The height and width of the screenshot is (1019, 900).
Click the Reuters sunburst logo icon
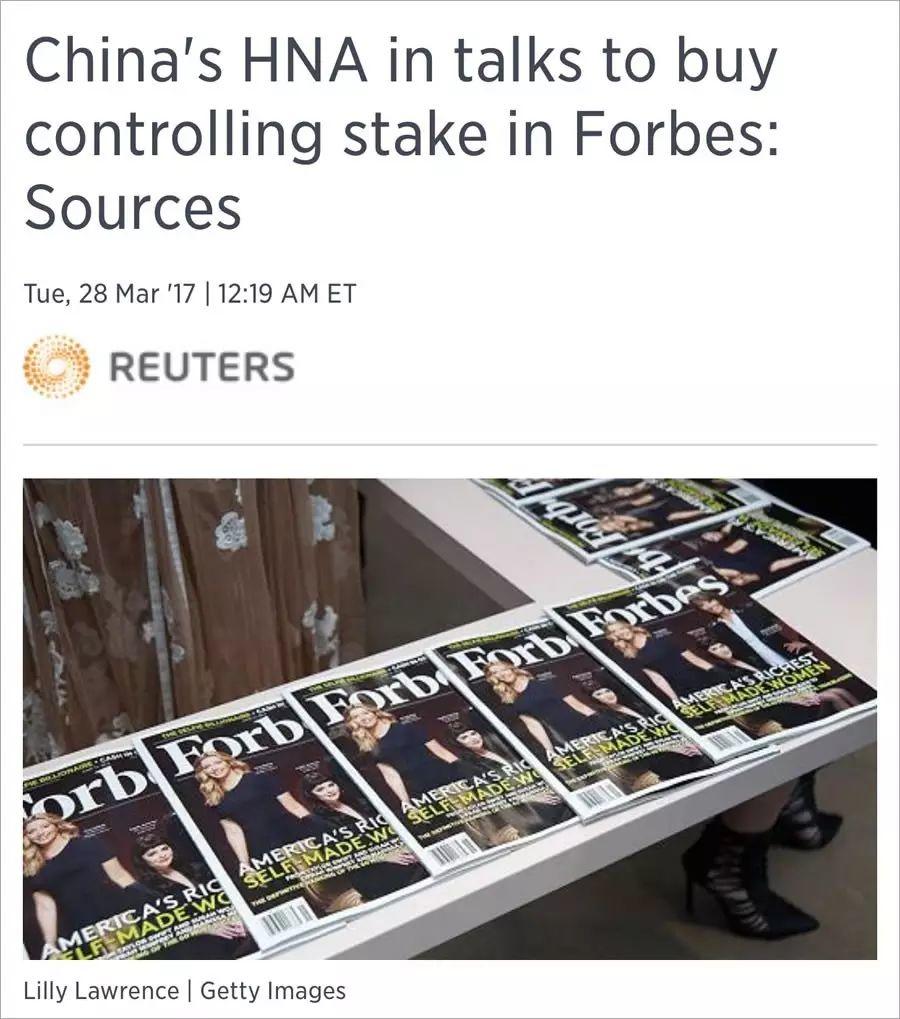pyautogui.click(x=56, y=367)
